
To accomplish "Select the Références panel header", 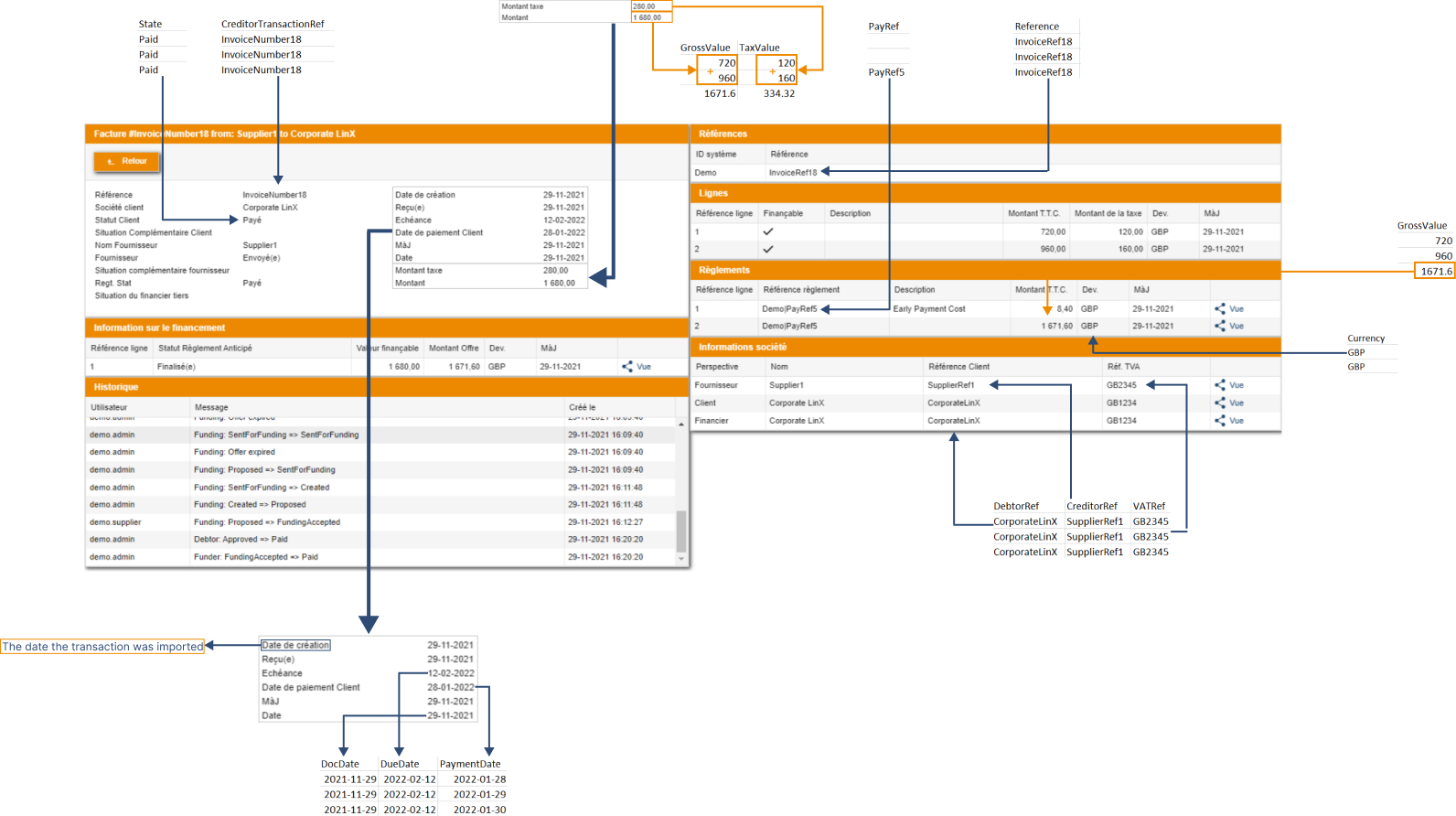I will tap(985, 134).
